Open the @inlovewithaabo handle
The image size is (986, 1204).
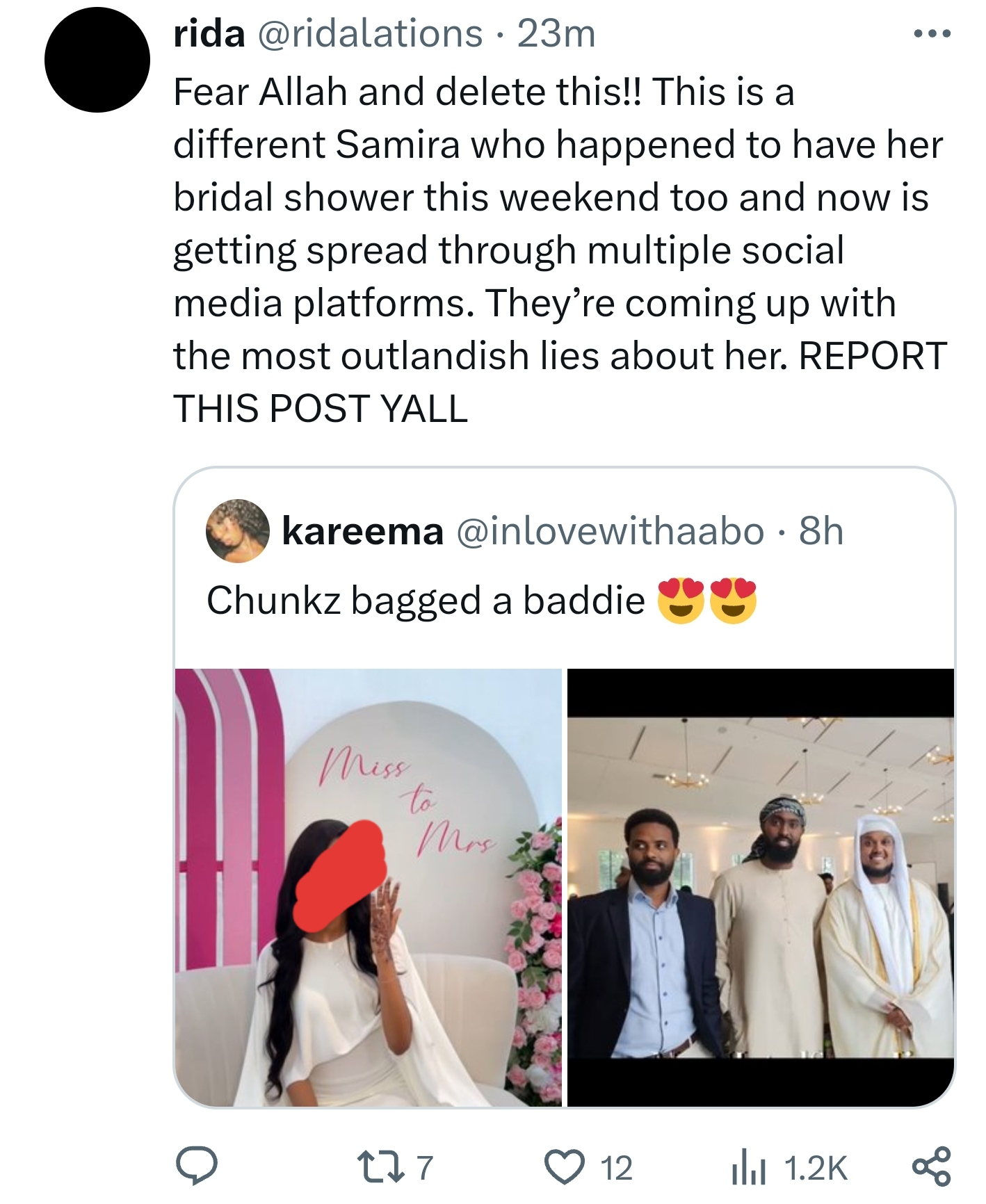coord(610,532)
